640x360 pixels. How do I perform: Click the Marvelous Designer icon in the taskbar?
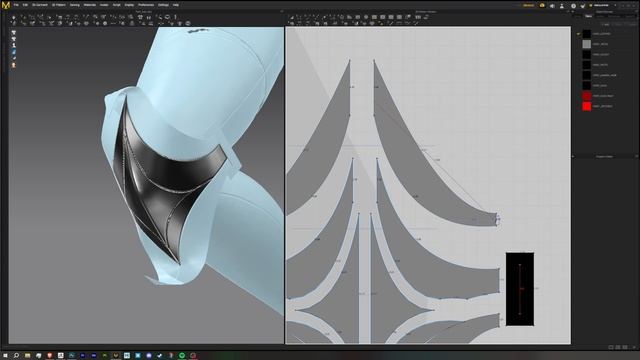pos(116,356)
